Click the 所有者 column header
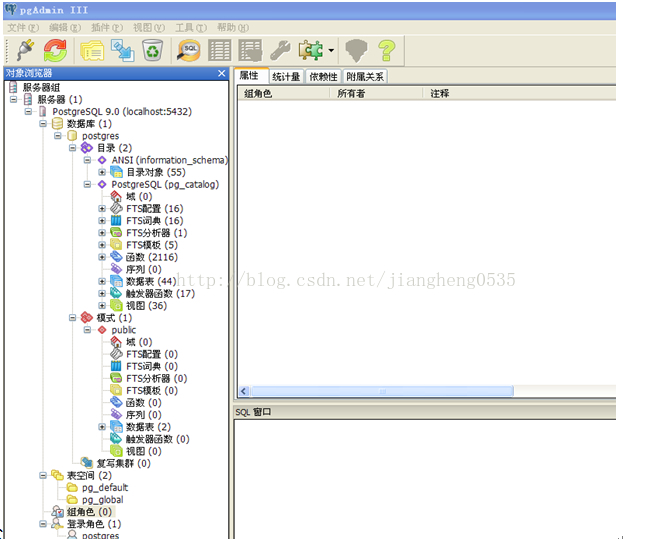This screenshot has height=539, width=672. click(x=376, y=93)
